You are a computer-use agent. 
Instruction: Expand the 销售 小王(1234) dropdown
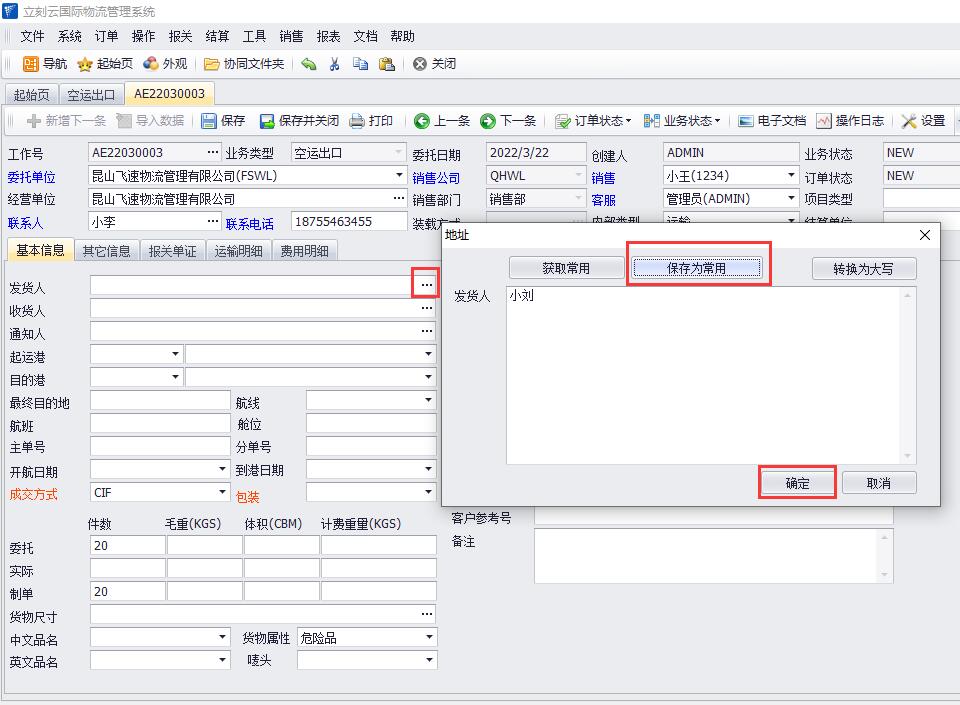tap(791, 176)
